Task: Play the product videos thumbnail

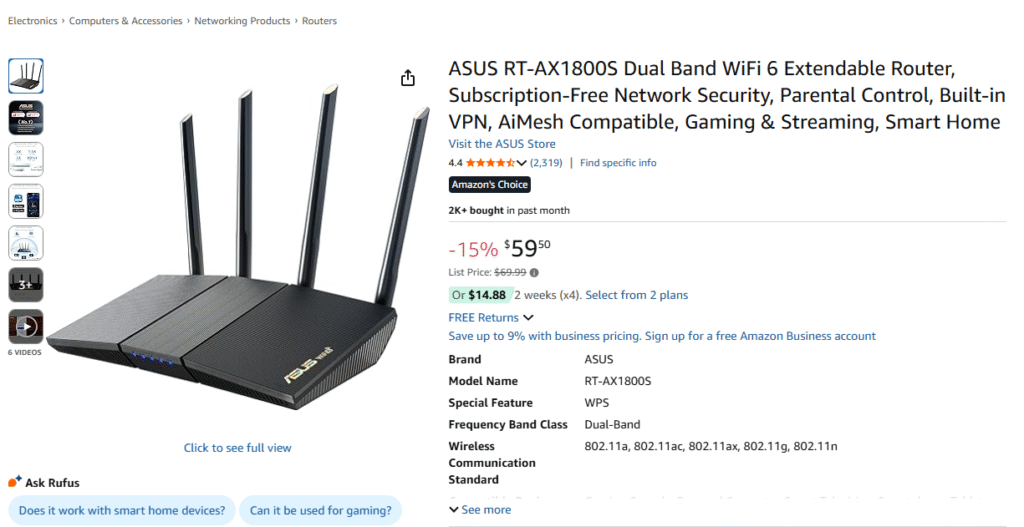Action: point(26,326)
